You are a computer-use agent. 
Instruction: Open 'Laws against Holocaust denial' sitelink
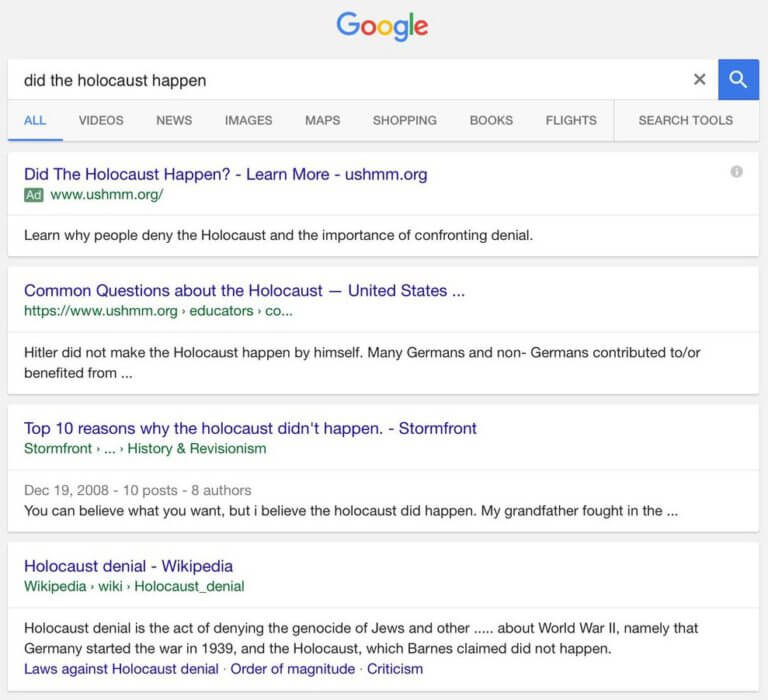click(x=121, y=669)
